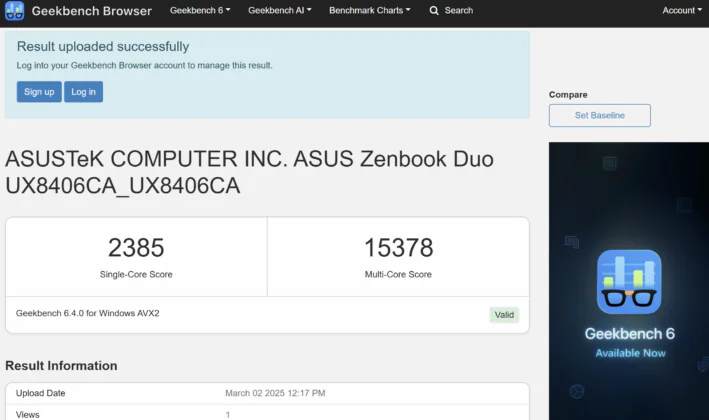Viewport: 709px width, 420px height.
Task: Click the 'Result Information' heading
Action: 61,365
